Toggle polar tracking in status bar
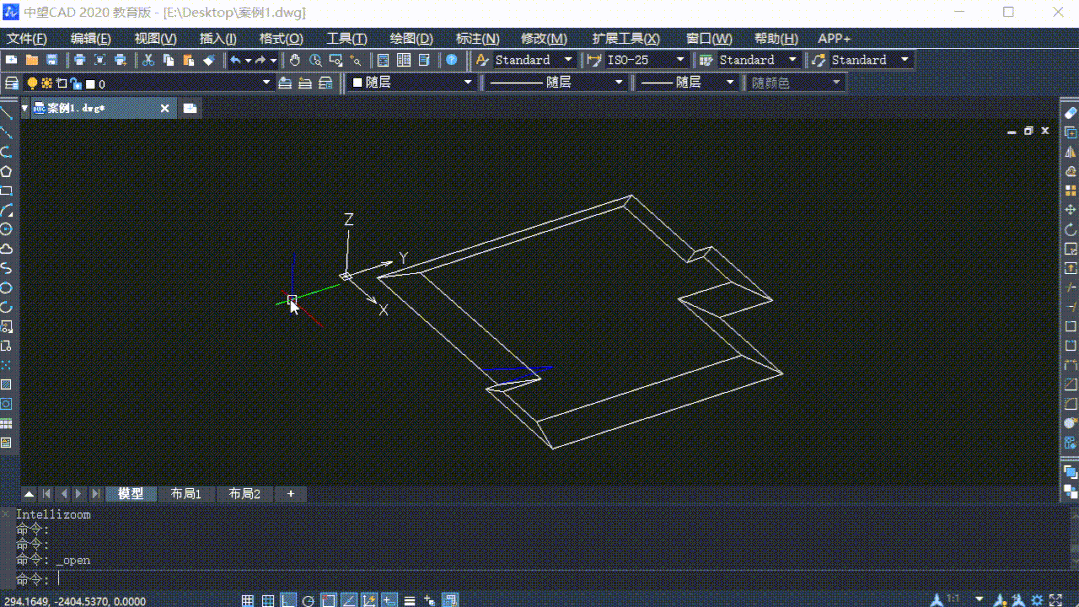Screen dimensions: 1079x607 click(x=308, y=600)
